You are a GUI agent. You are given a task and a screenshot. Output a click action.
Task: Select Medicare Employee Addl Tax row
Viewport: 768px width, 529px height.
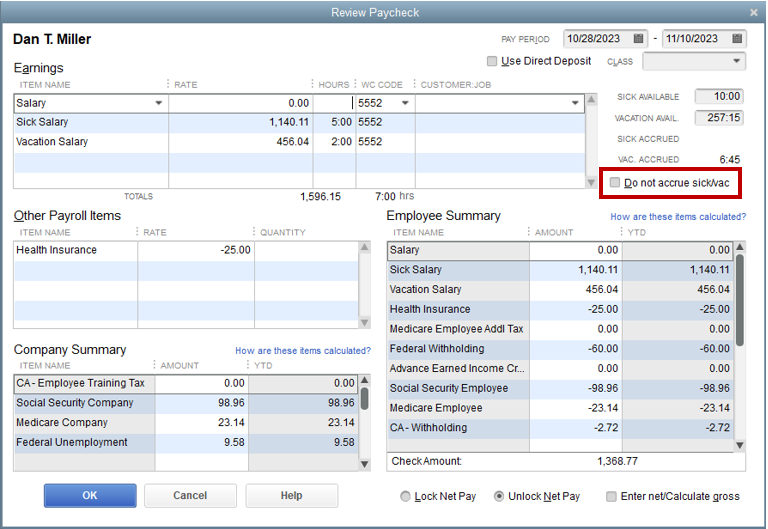tap(560, 329)
